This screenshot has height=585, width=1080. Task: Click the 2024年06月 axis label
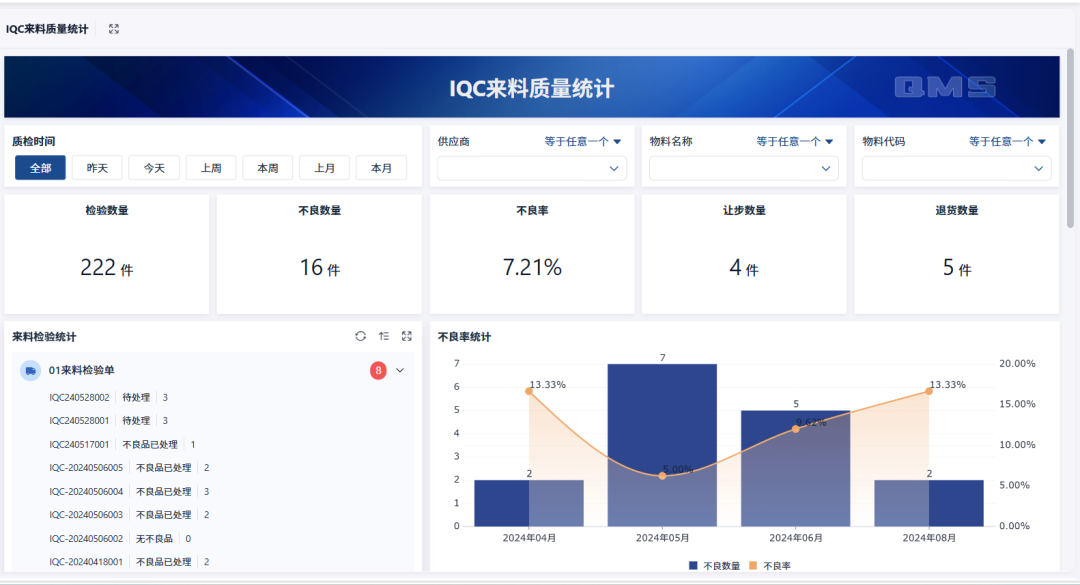point(796,537)
